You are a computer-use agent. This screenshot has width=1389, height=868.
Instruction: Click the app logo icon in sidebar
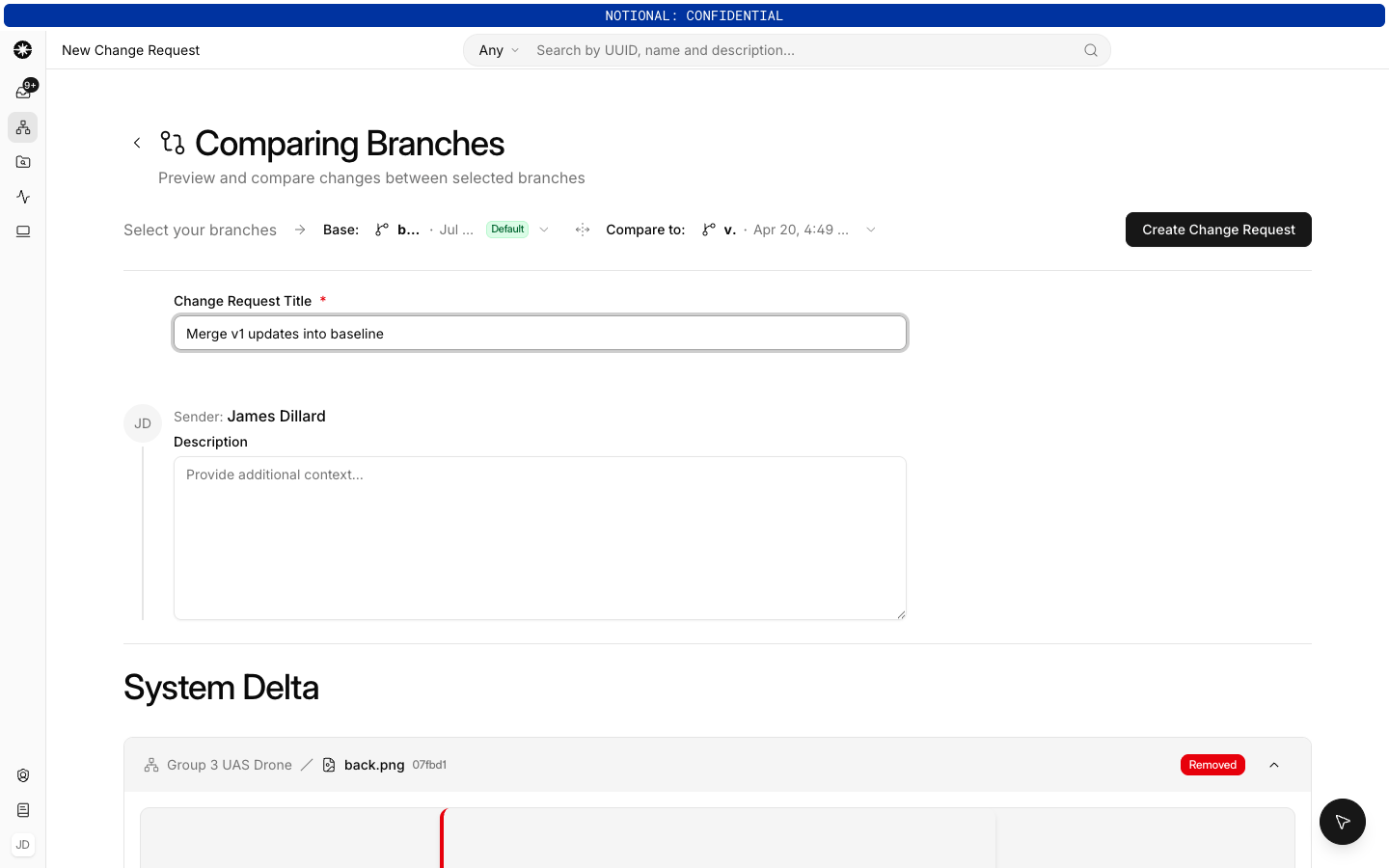(x=23, y=50)
